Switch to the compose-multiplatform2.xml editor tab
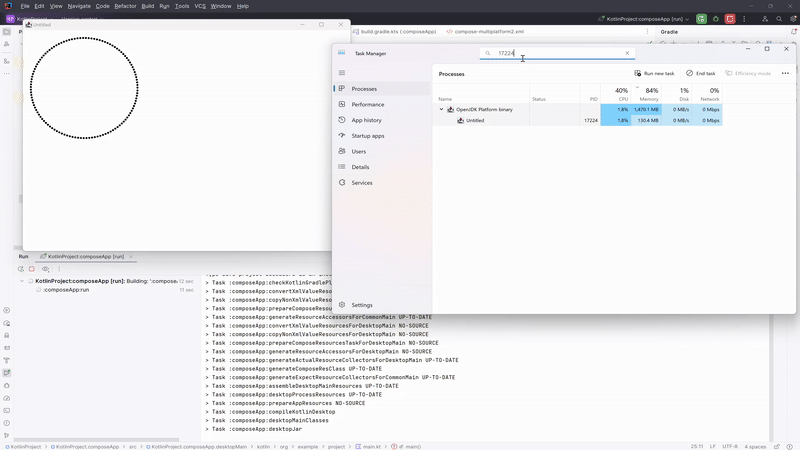800x450 pixels. (485, 32)
